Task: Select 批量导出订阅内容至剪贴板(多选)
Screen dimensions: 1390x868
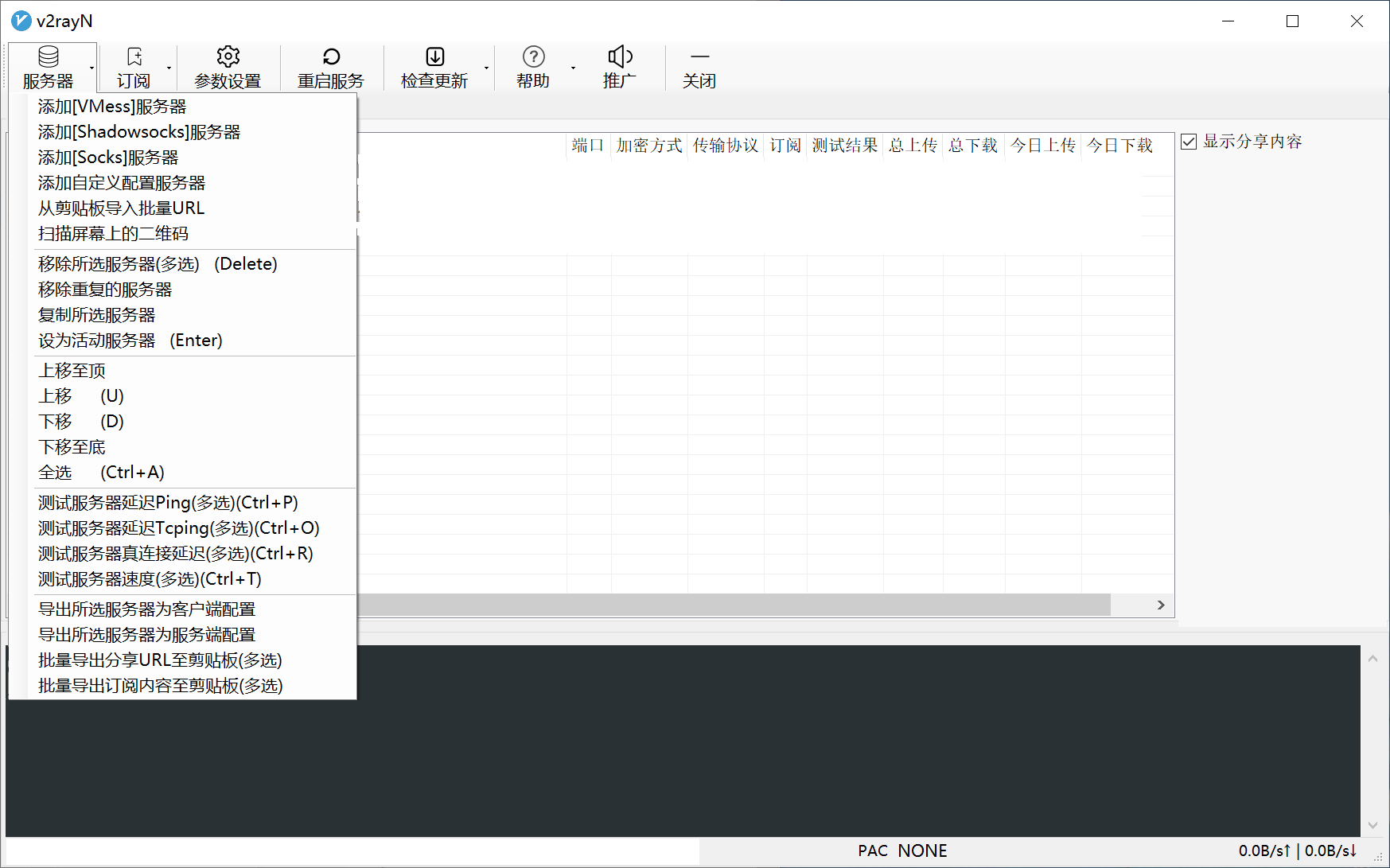Action: tap(191, 686)
